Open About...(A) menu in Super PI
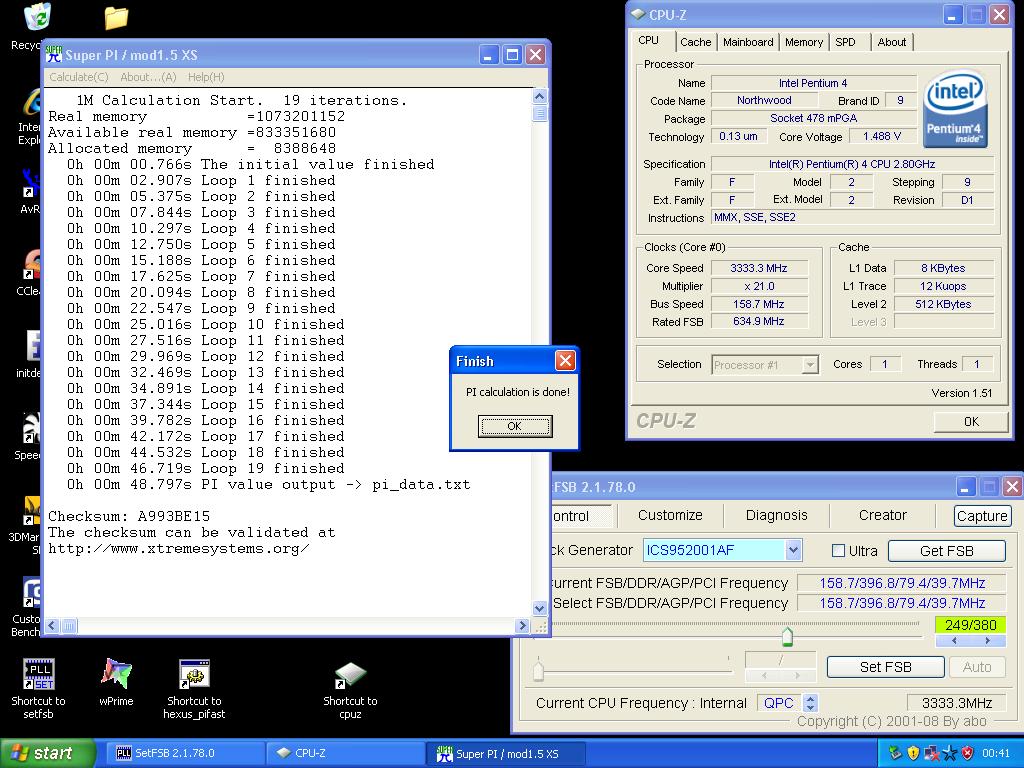 [x=148, y=77]
